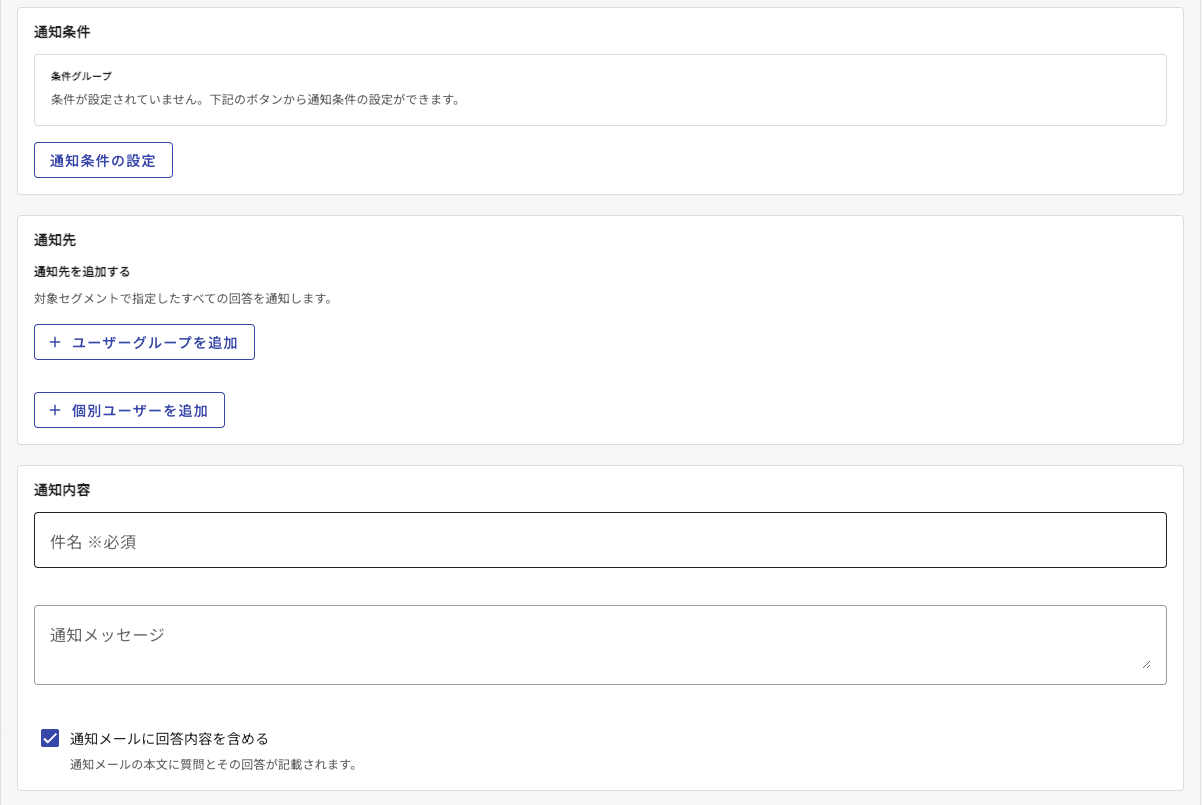Click into the 通知メッセージ text area
The height and width of the screenshot is (805, 1202).
click(x=600, y=645)
